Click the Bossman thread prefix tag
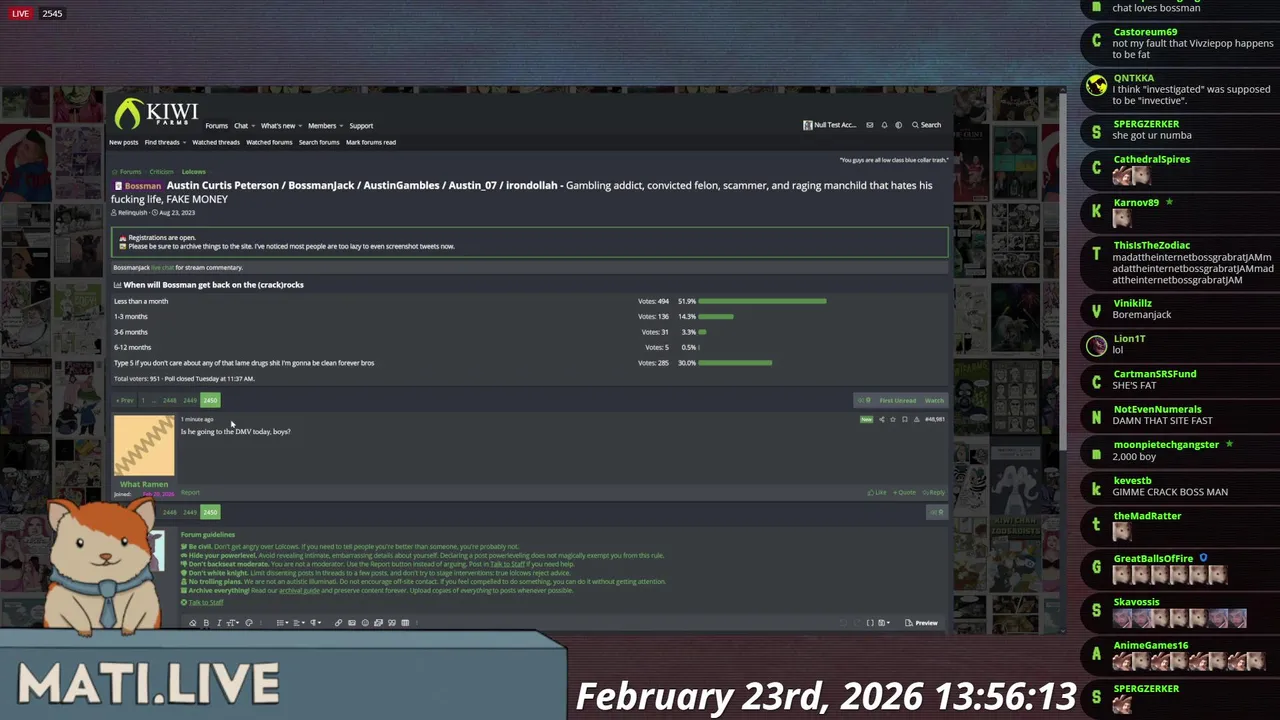This screenshot has width=1280, height=720. point(138,186)
